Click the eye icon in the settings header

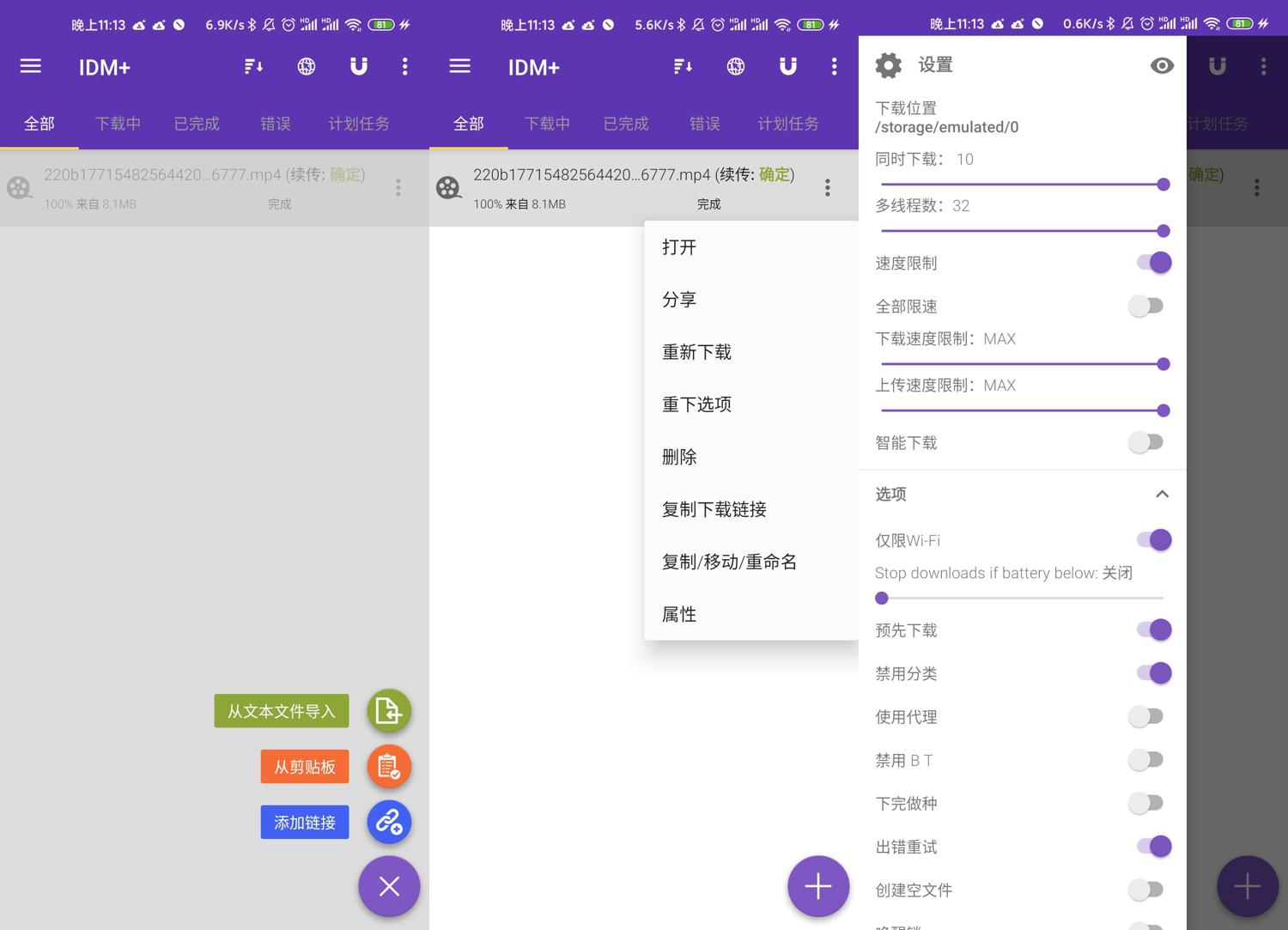pos(1162,64)
